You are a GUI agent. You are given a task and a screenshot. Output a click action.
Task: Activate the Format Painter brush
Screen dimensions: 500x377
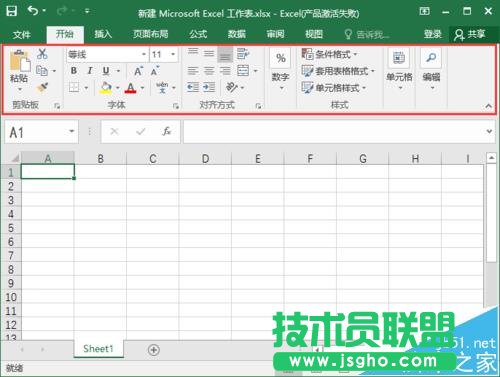point(42,88)
